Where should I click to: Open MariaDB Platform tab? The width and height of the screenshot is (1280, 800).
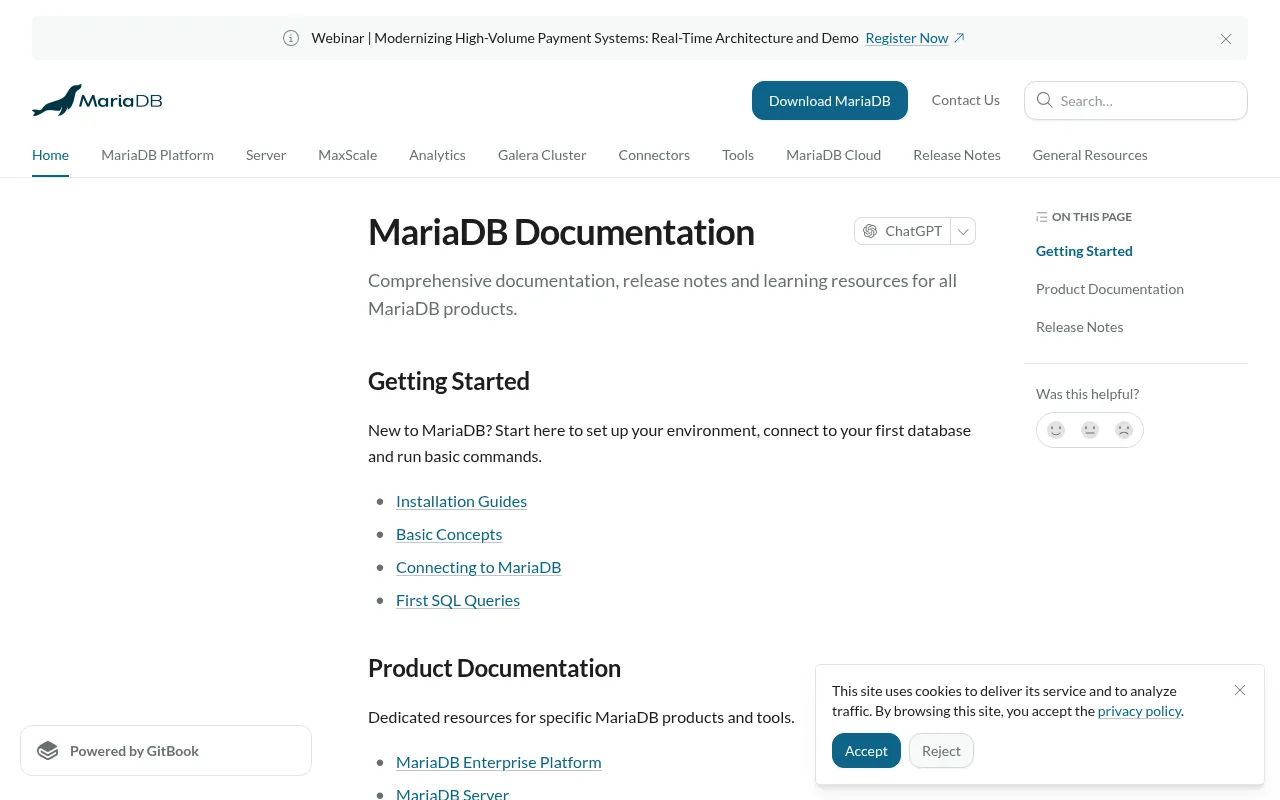pos(158,155)
